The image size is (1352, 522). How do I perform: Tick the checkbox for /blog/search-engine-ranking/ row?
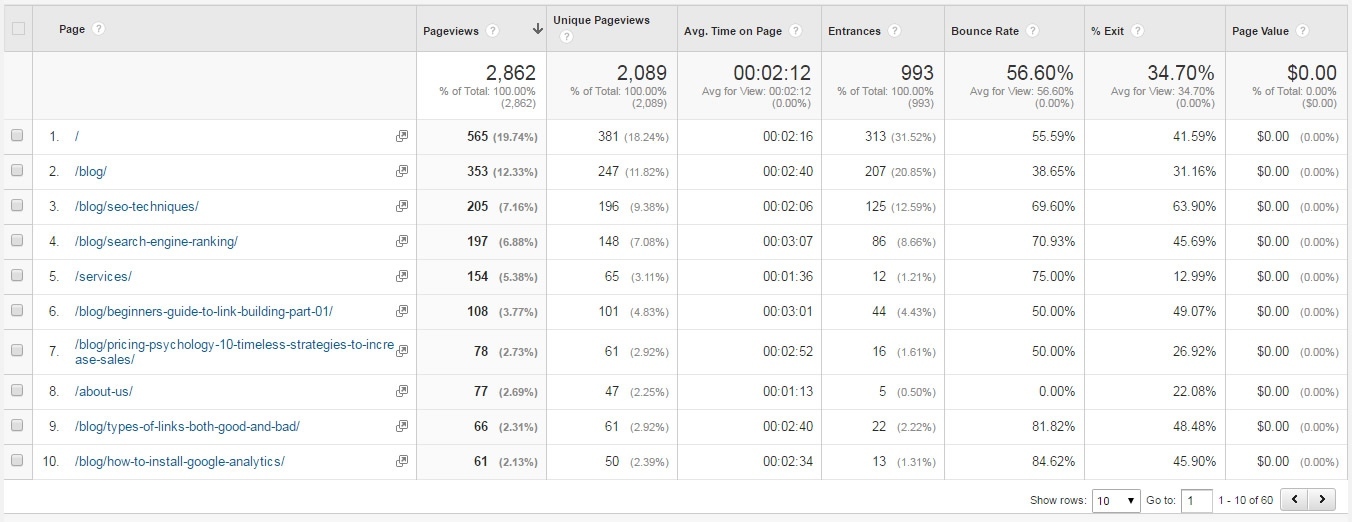point(17,241)
